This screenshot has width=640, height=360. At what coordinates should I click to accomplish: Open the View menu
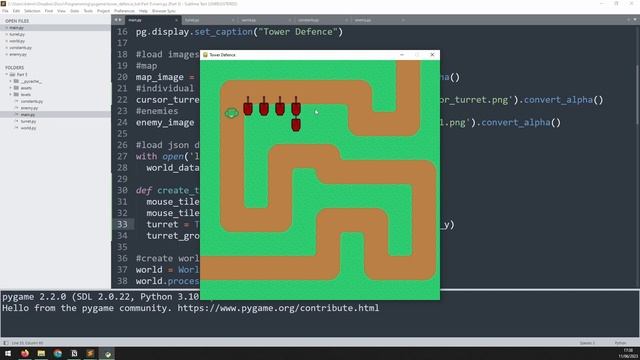tap(61, 11)
